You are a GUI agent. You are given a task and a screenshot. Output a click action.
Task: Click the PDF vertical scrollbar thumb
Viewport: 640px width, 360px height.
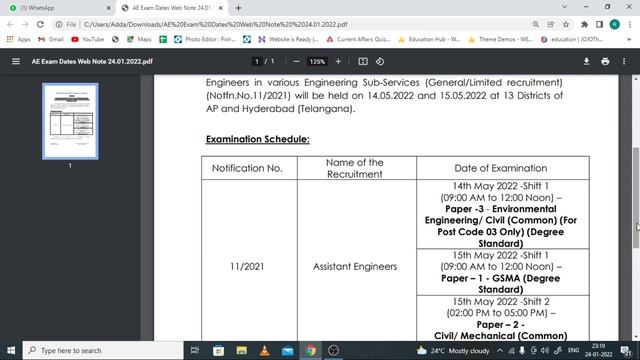coord(636,198)
